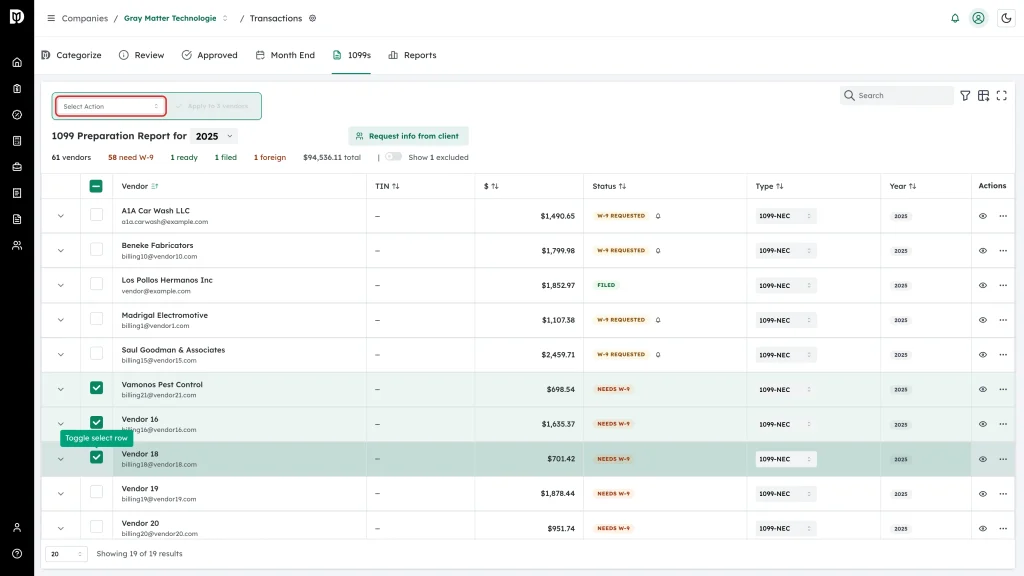
Task: Click the fullscreen expand icon
Action: click(1002, 95)
